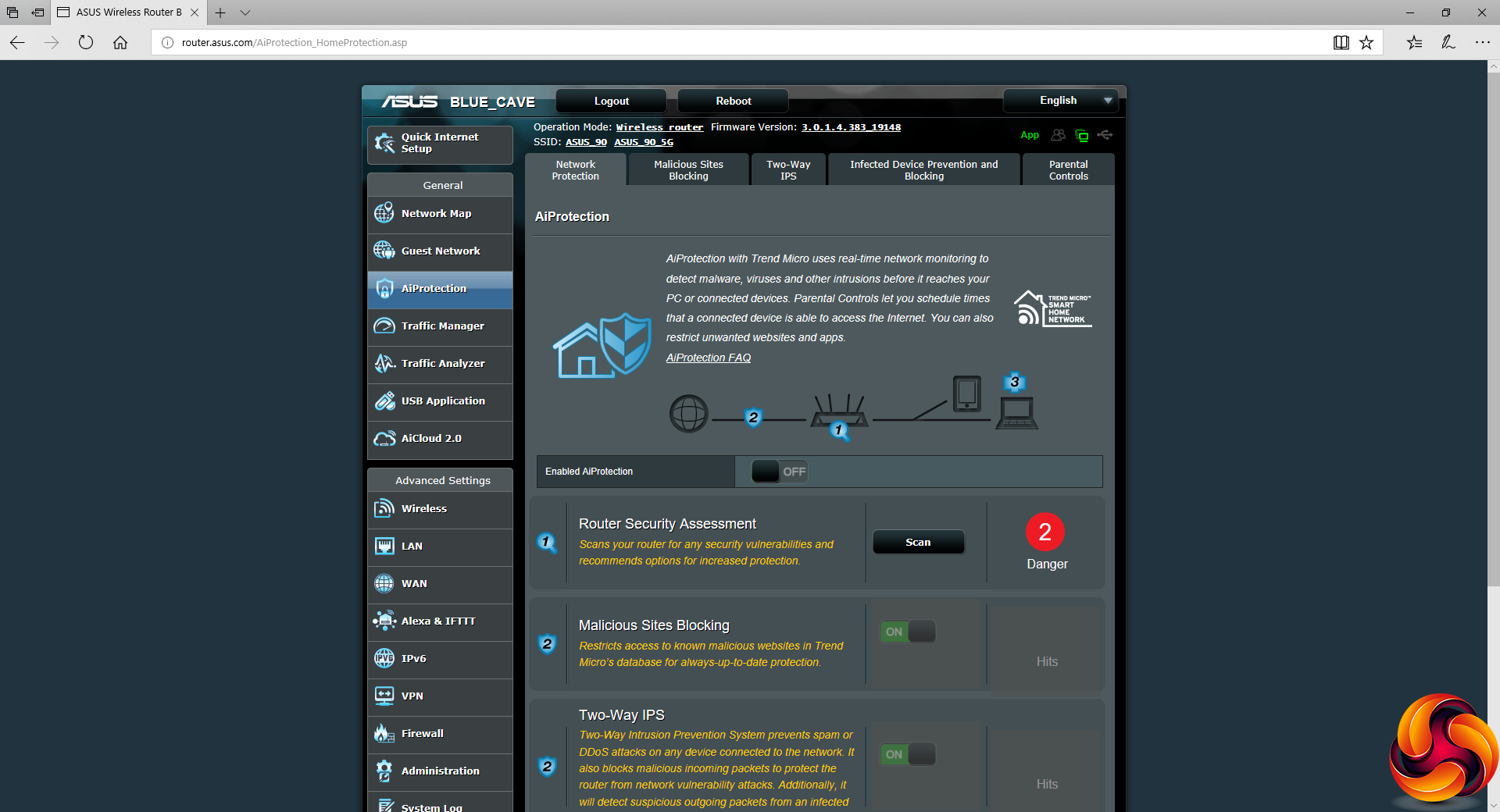Toggle Malicious Sites Blocking switch
The image size is (1500, 812).
908,632
